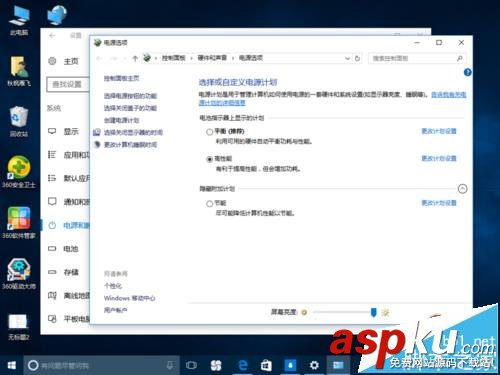Click 更改计划设置 for the 高性能 plan
The width and height of the screenshot is (500, 375).
click(439, 158)
